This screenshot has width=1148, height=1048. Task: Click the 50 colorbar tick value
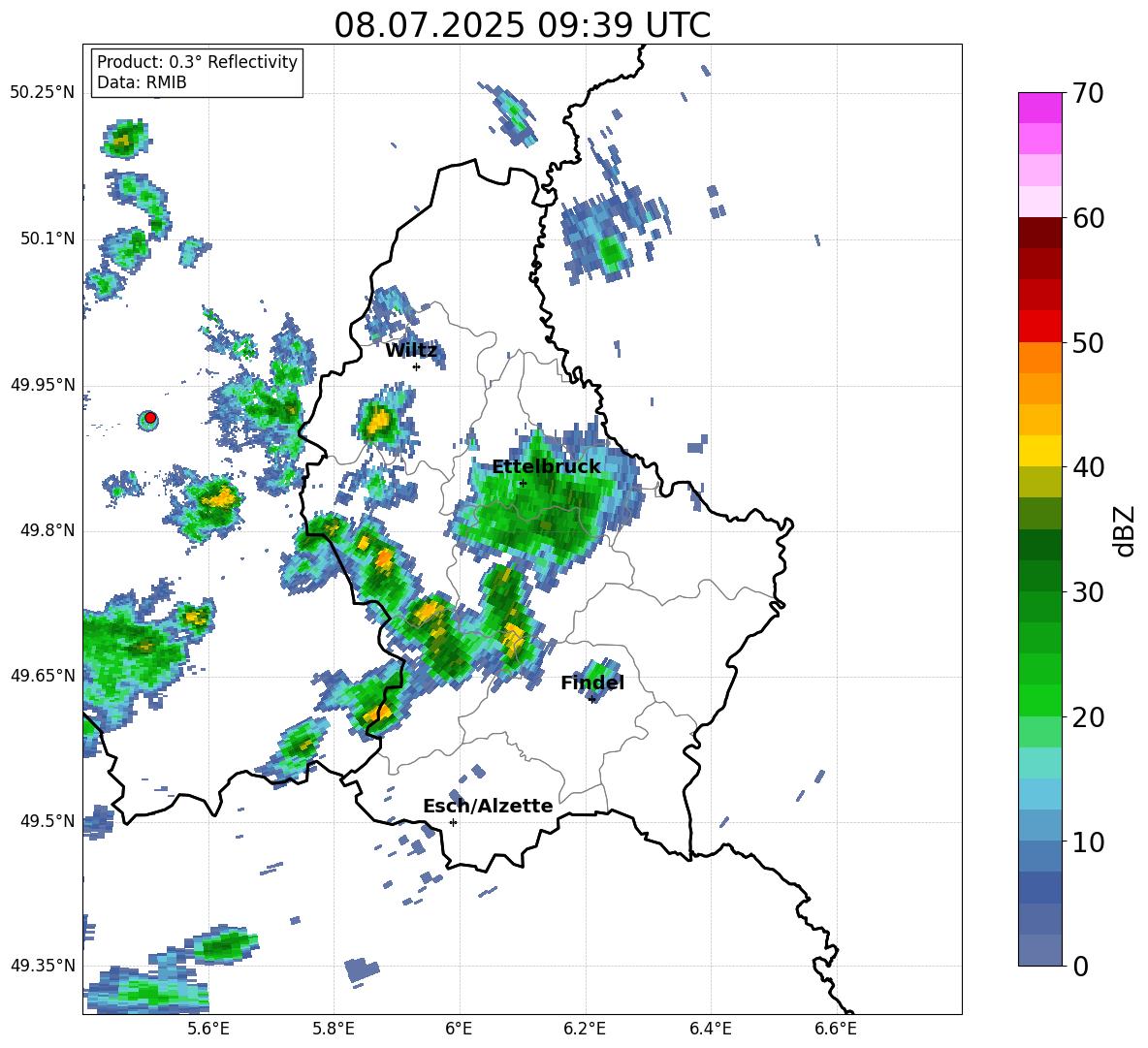point(1088,343)
